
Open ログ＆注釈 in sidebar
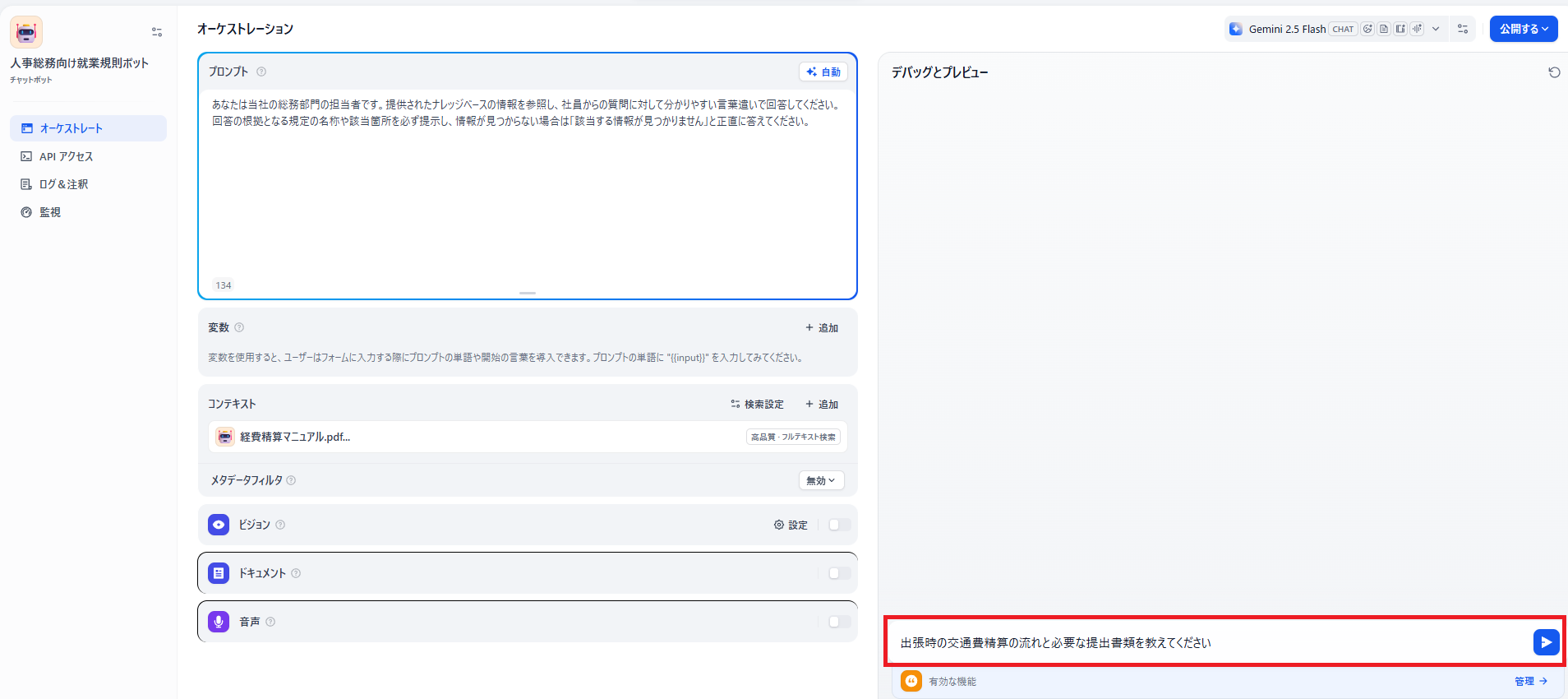tap(88, 184)
